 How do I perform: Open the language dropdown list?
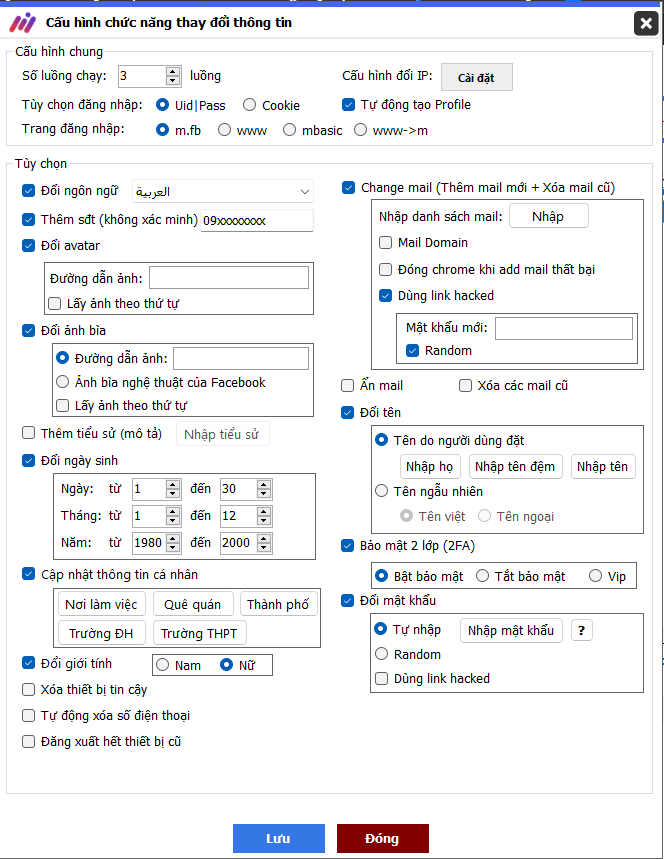coord(304,192)
